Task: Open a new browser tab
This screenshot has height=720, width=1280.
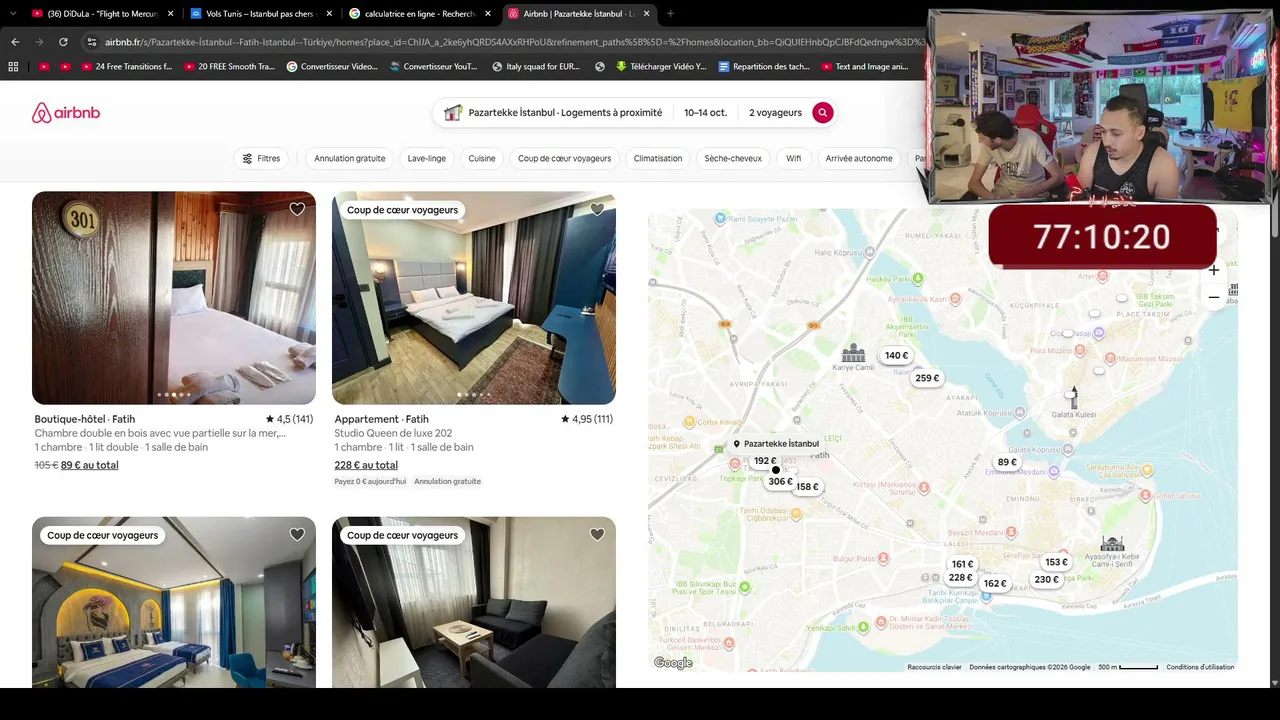Action: tap(670, 14)
